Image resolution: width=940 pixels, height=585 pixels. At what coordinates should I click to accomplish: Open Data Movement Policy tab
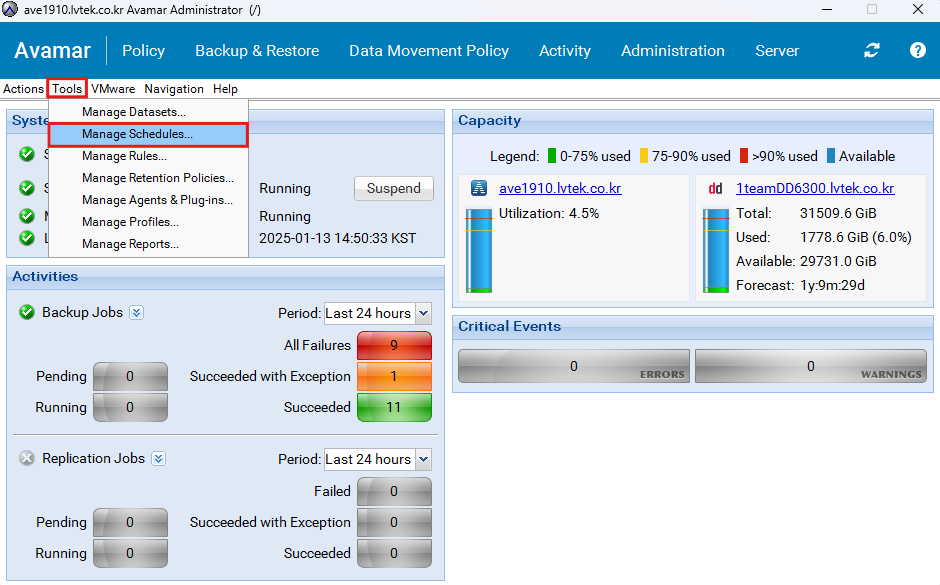(x=429, y=51)
